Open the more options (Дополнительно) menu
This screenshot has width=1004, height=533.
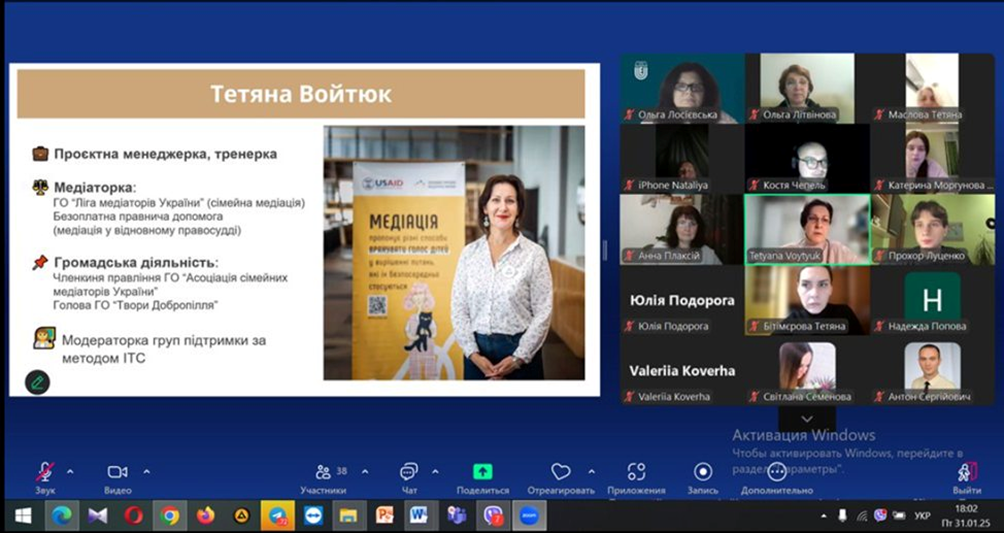tap(776, 472)
